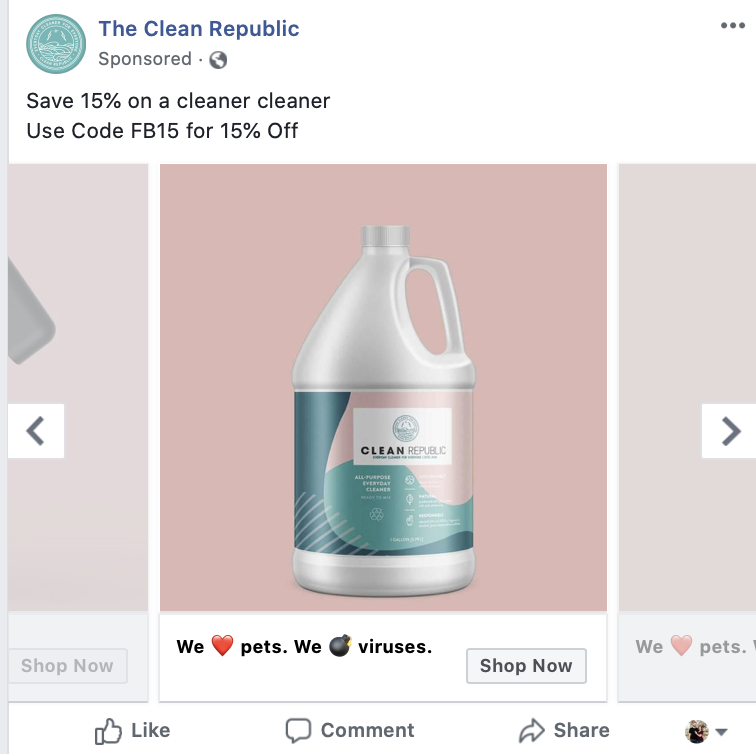Viewport: 756px width, 754px height.
Task: Share the sponsored post
Action: click(x=564, y=731)
